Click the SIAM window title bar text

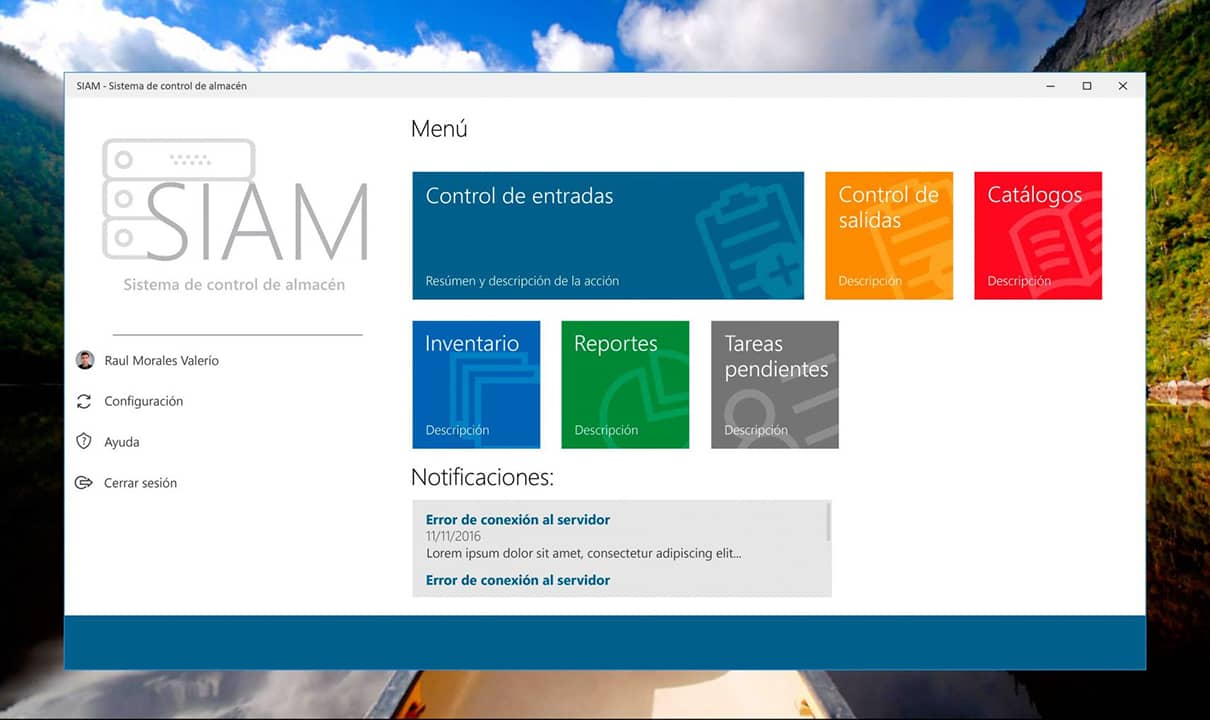[x=161, y=86]
